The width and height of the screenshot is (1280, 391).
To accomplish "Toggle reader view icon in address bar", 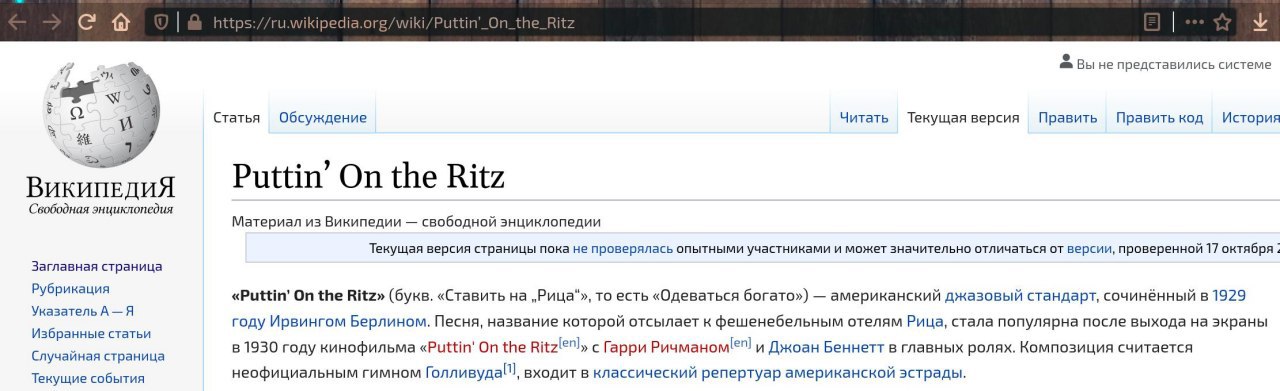I will [1152, 21].
